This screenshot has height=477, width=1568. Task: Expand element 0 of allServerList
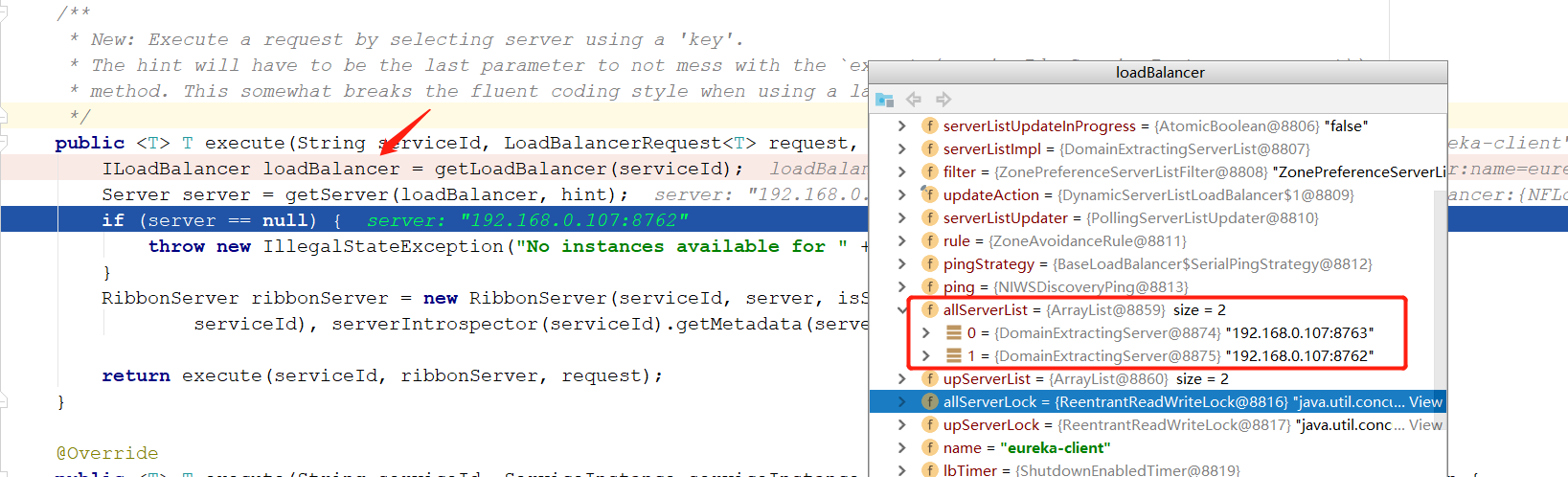pos(925,332)
